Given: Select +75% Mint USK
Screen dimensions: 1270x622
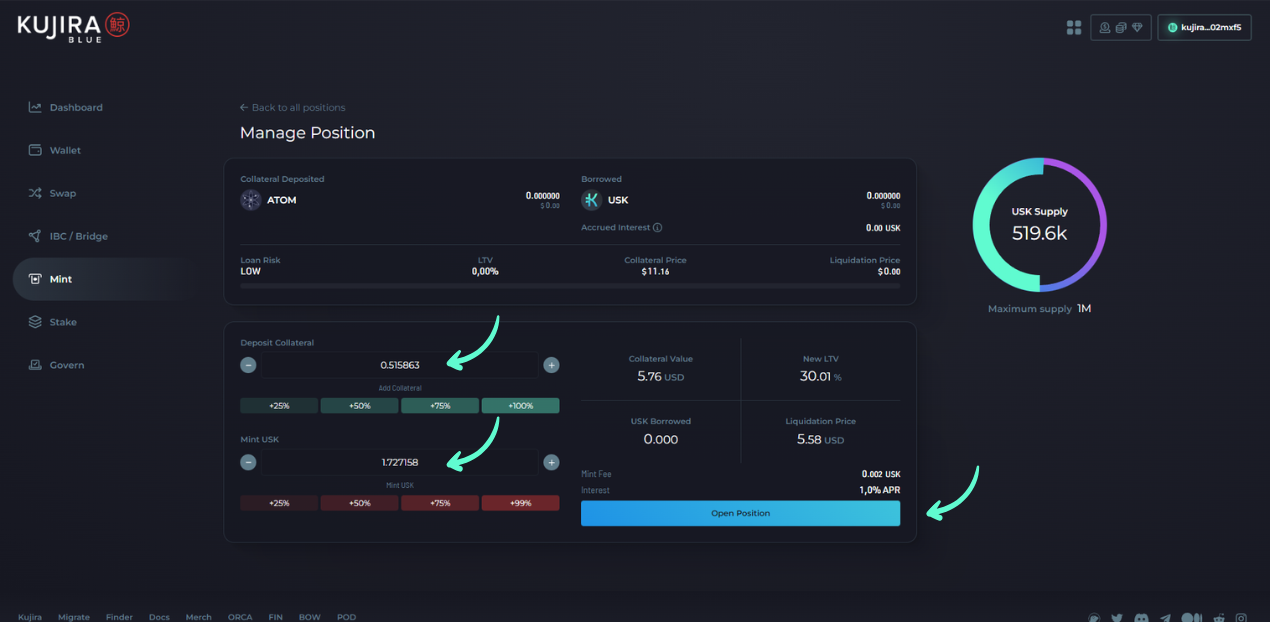Looking at the screenshot, I should (440, 503).
